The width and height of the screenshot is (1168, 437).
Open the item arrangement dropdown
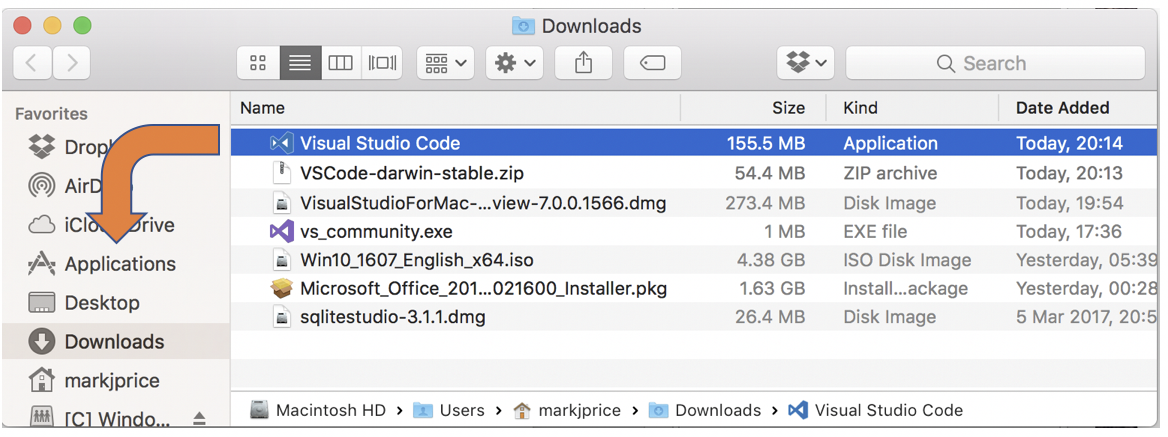[445, 63]
